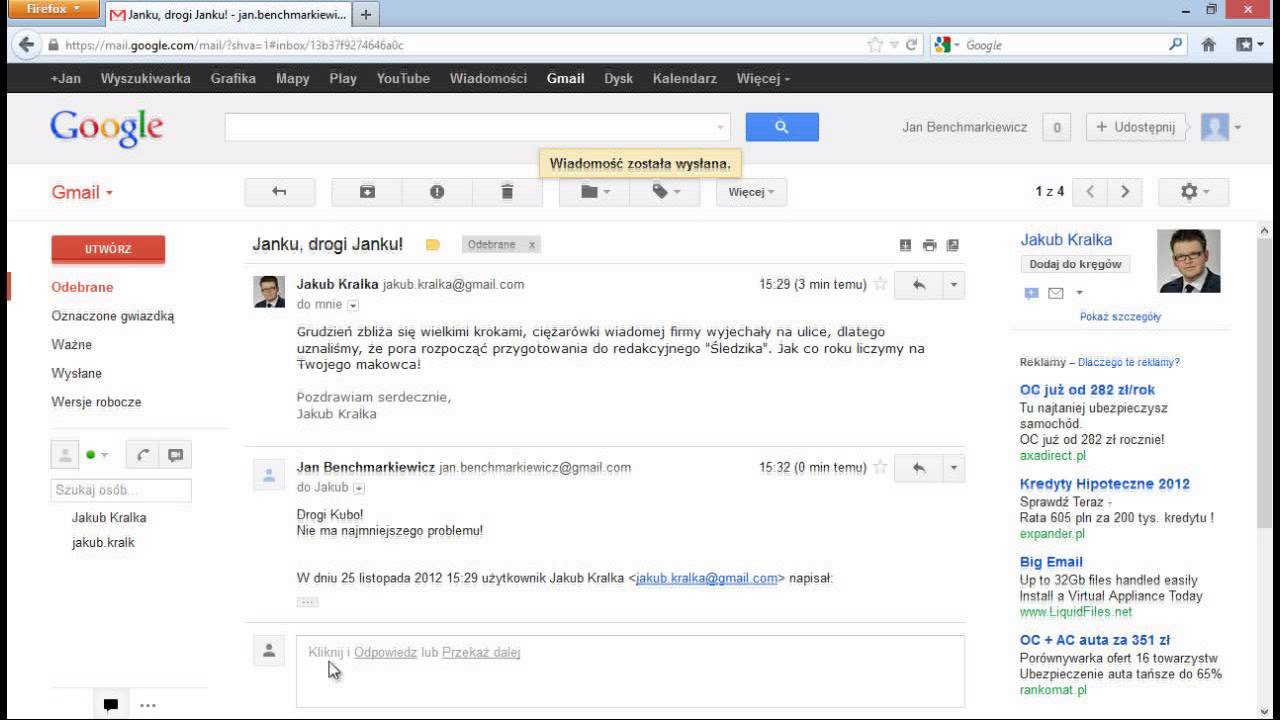
Task: Go to the newer conversation arrow
Action: tap(1090, 192)
